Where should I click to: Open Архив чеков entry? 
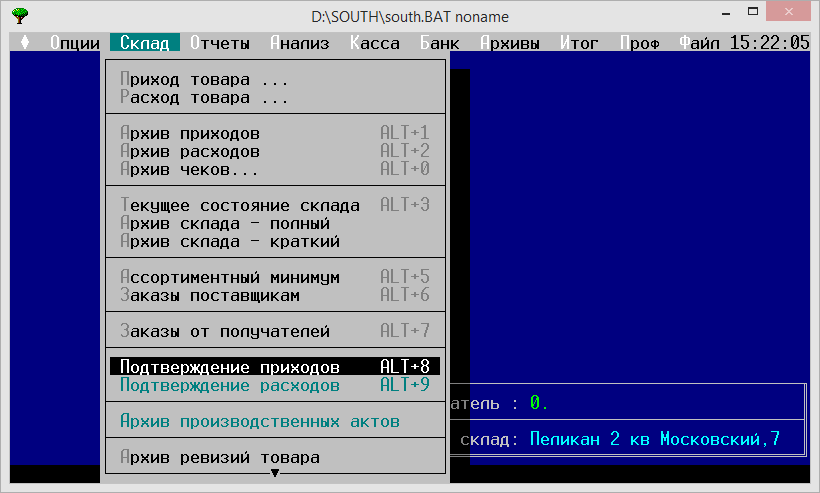190,169
